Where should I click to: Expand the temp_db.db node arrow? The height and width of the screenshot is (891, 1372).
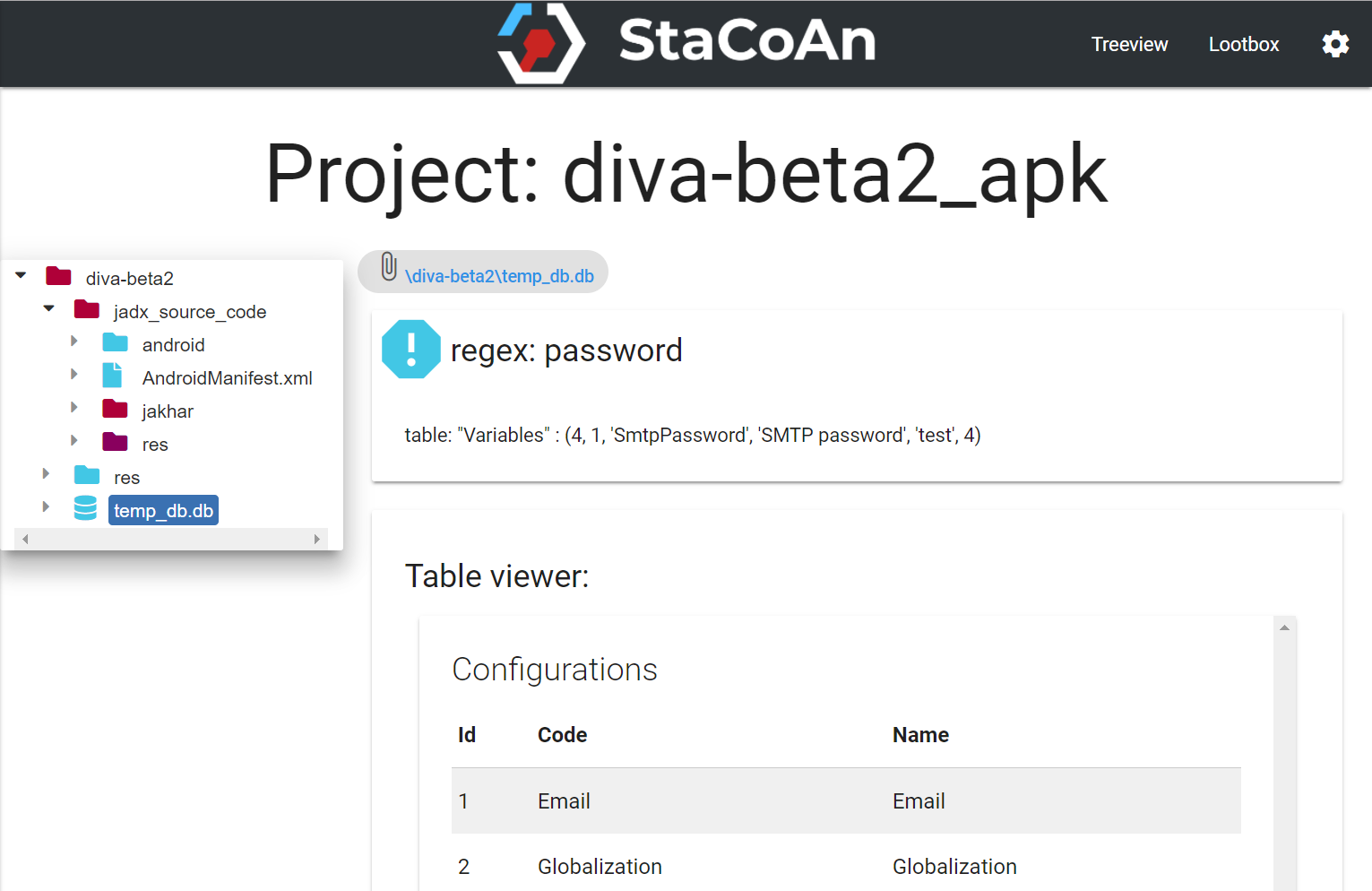coord(46,507)
